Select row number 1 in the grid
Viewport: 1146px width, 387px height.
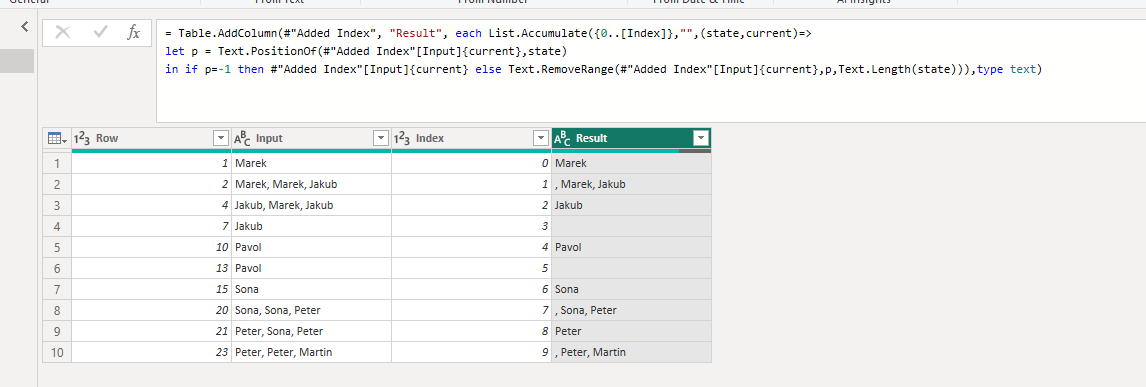(57, 164)
